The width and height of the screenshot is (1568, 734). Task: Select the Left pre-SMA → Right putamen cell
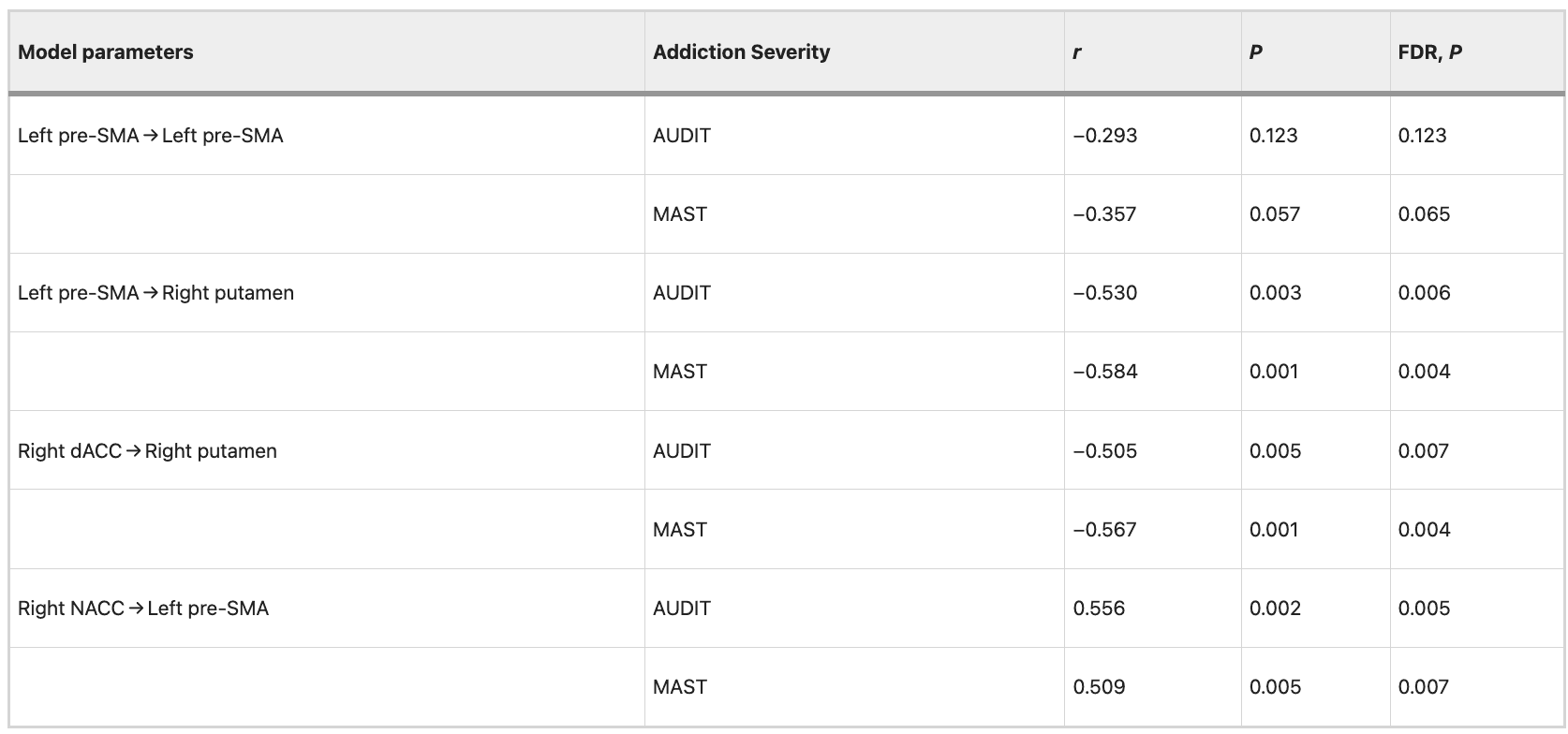coord(155,293)
